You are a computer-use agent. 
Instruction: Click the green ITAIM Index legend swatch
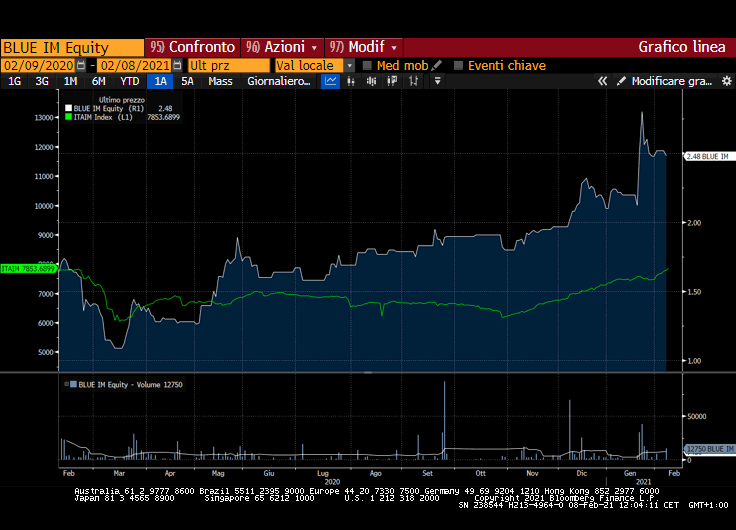68,117
